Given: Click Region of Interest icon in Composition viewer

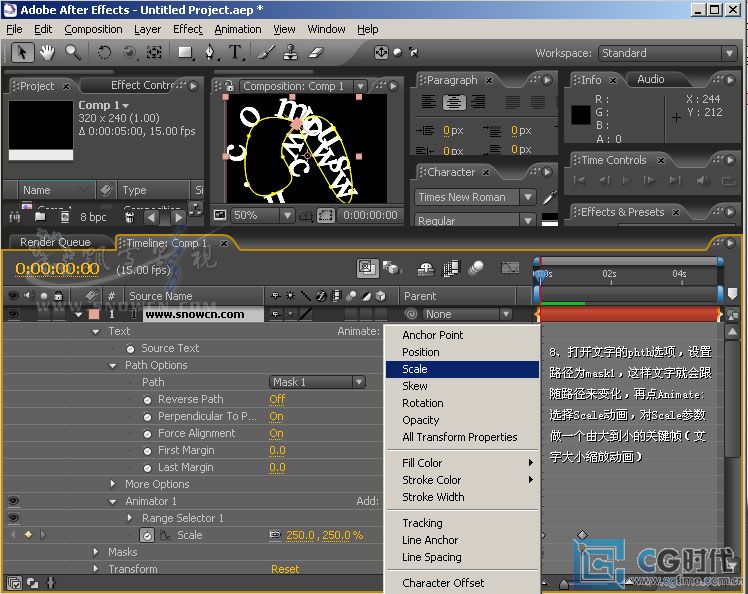Looking at the screenshot, I should click(x=326, y=216).
